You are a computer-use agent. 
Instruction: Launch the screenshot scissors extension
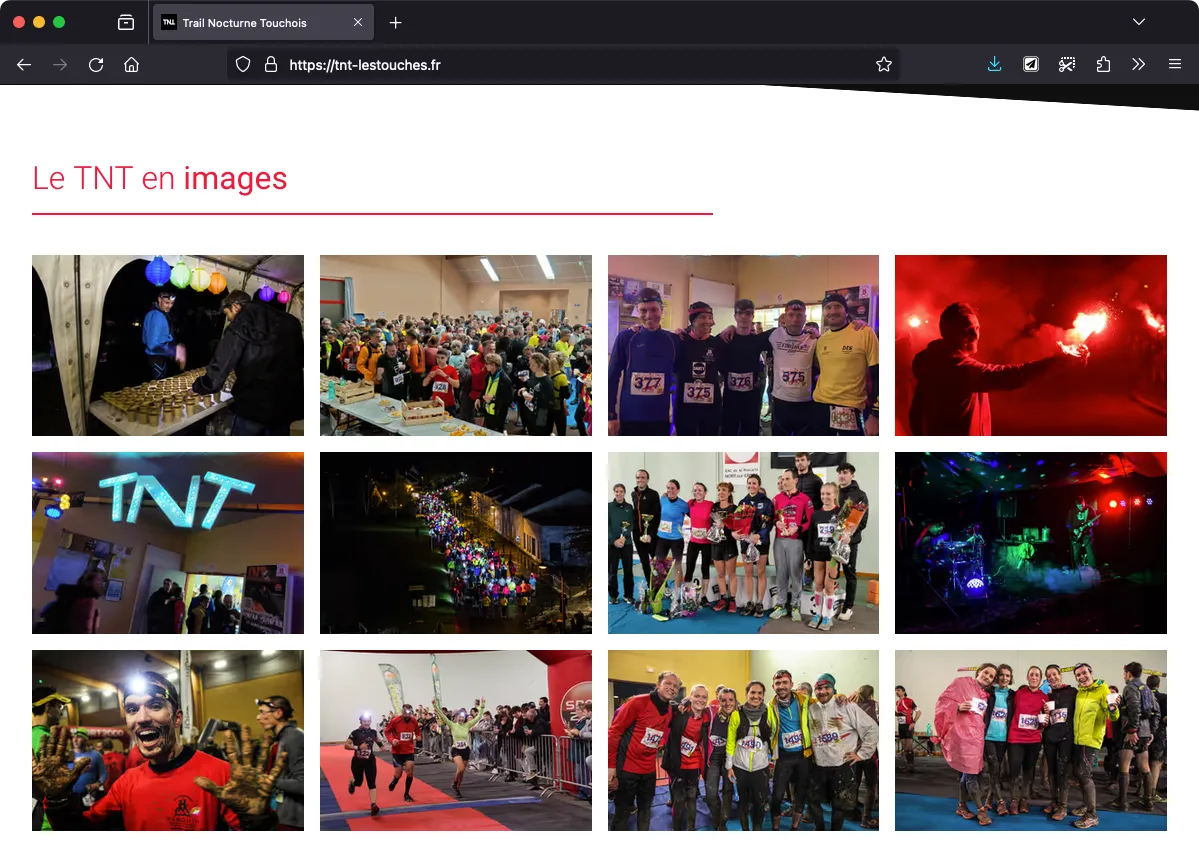coord(1066,64)
